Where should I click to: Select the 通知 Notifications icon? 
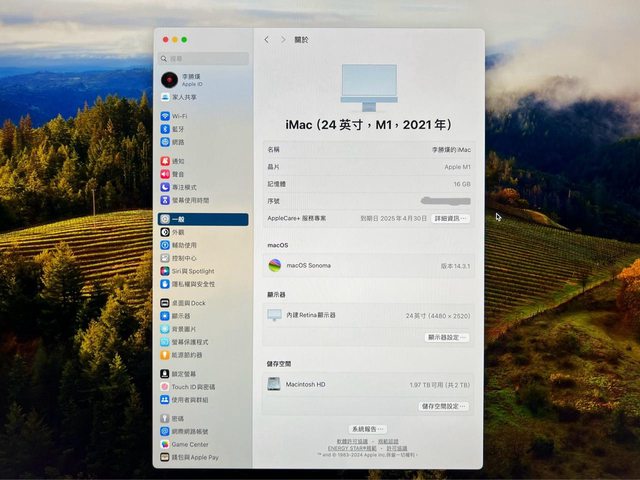165,161
